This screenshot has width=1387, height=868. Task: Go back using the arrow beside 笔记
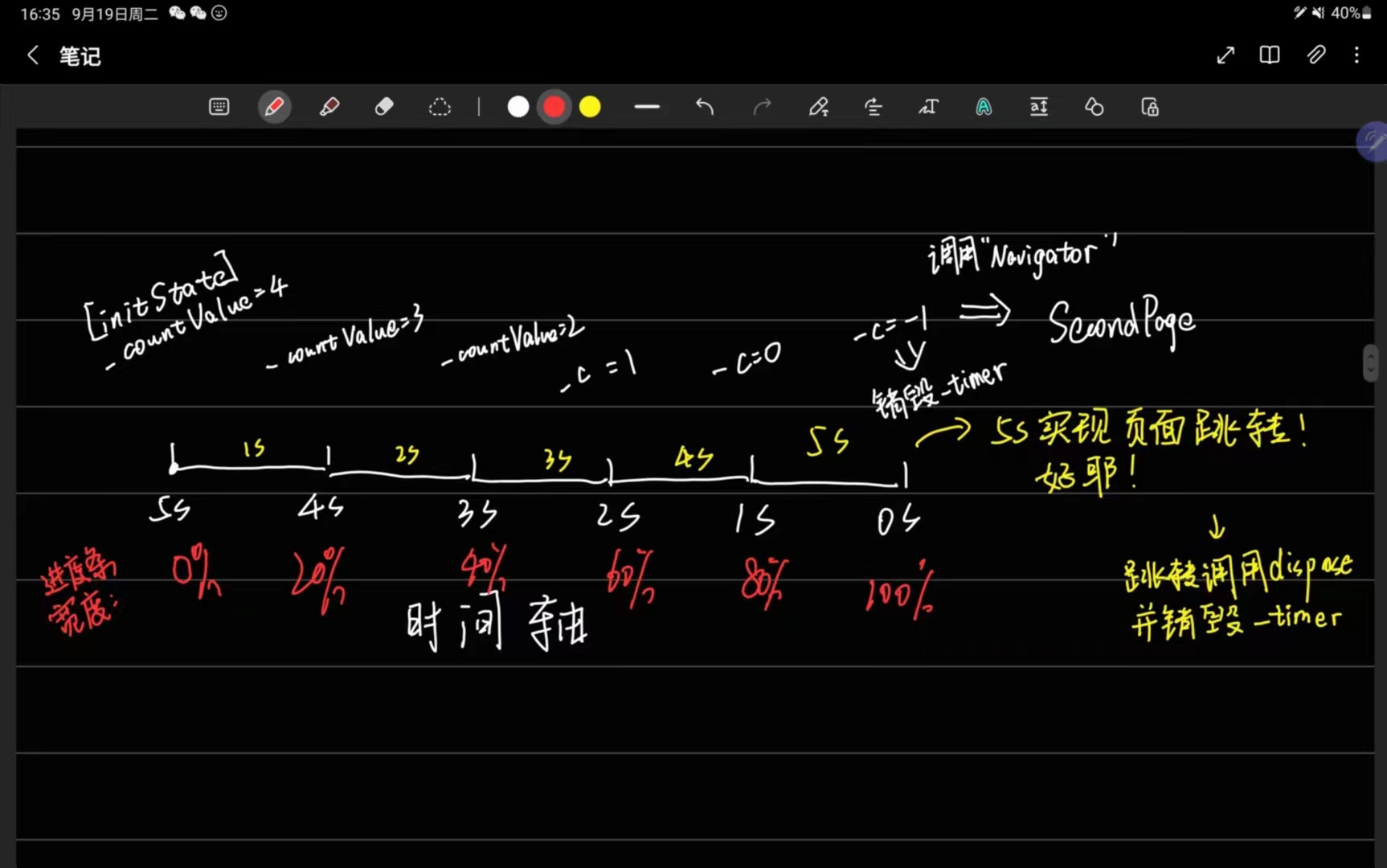[33, 55]
